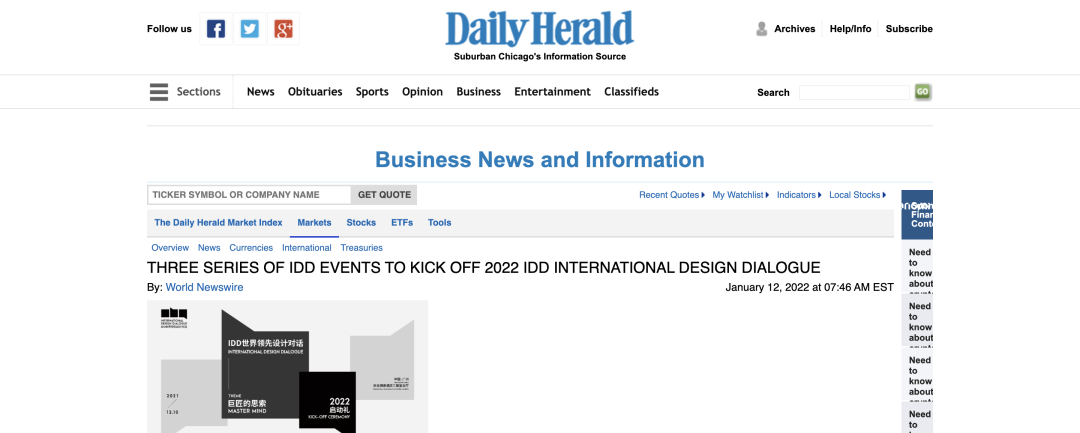Viewport: 1080px width, 433px height.
Task: Click the Subscribe link
Action: (909, 29)
